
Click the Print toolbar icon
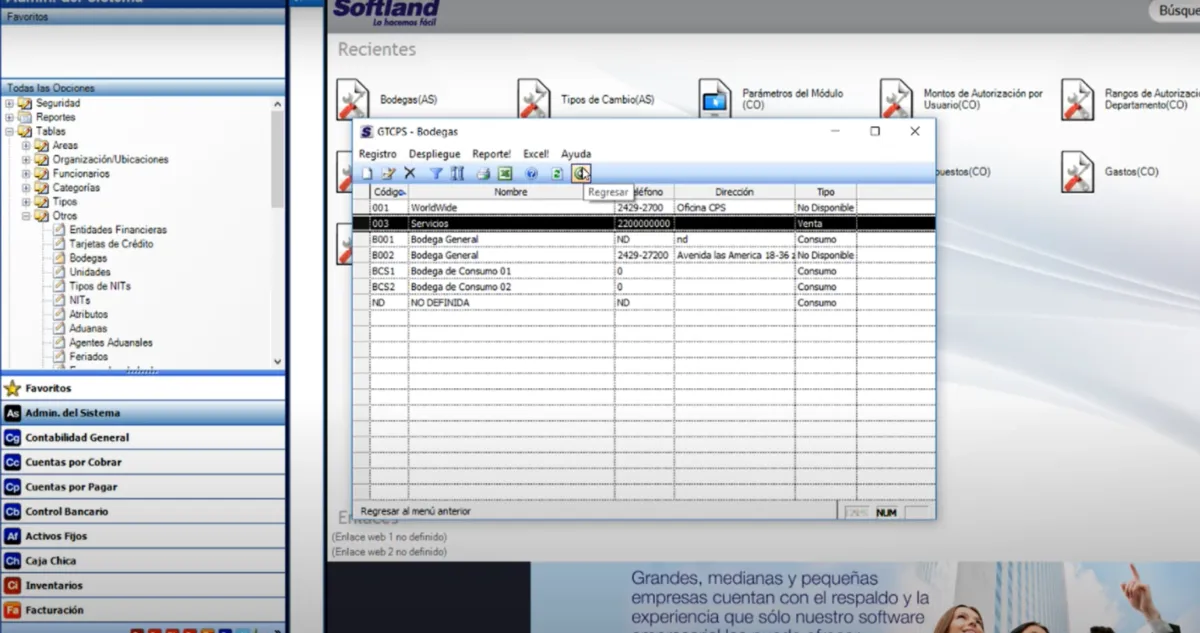pyautogui.click(x=483, y=174)
